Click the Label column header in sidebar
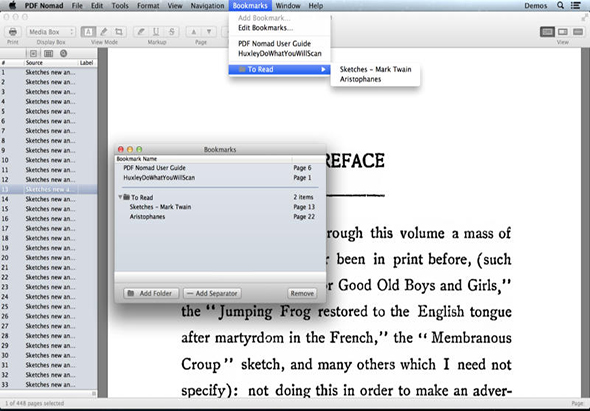The height and width of the screenshot is (411, 590). (x=87, y=63)
